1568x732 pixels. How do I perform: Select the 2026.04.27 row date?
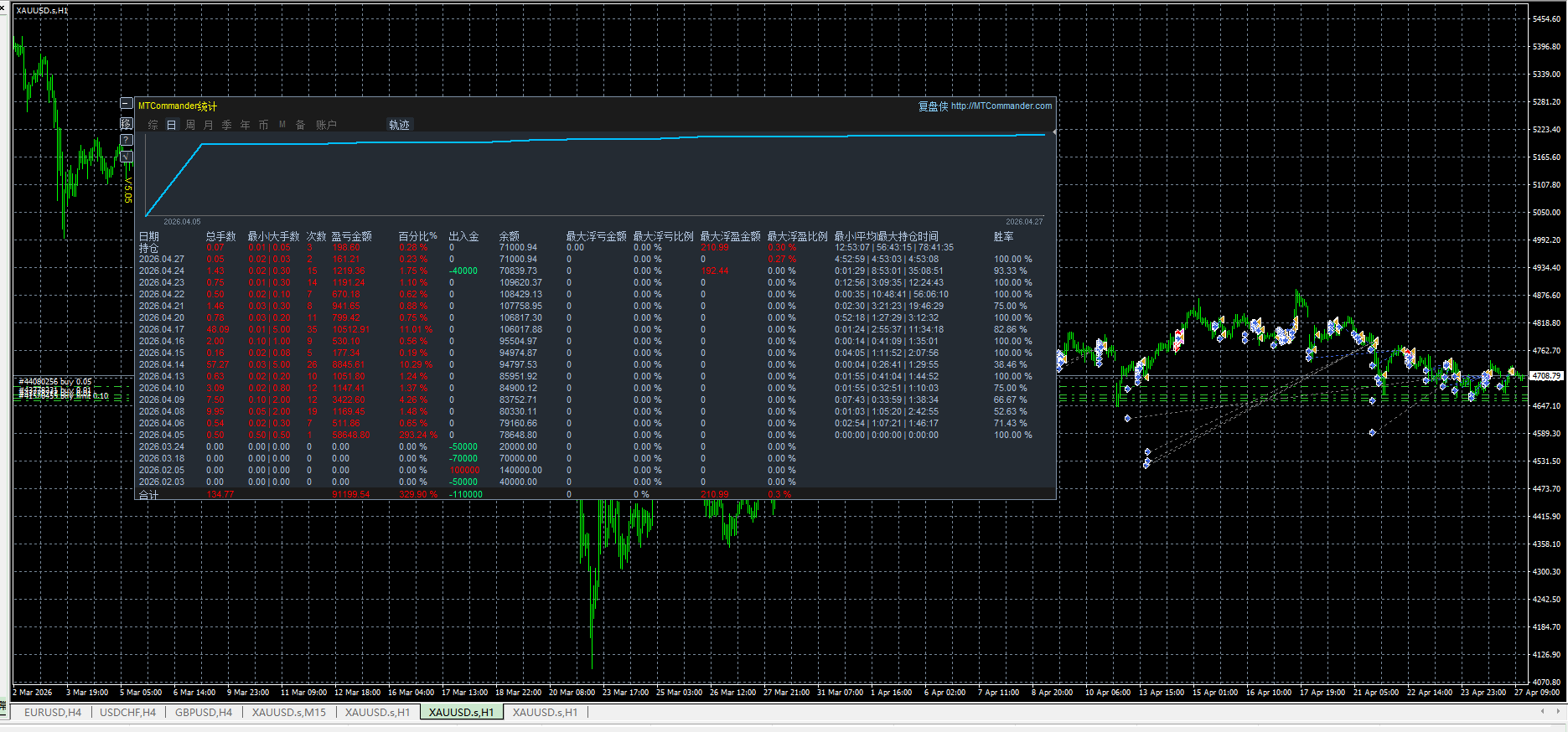pos(162,260)
